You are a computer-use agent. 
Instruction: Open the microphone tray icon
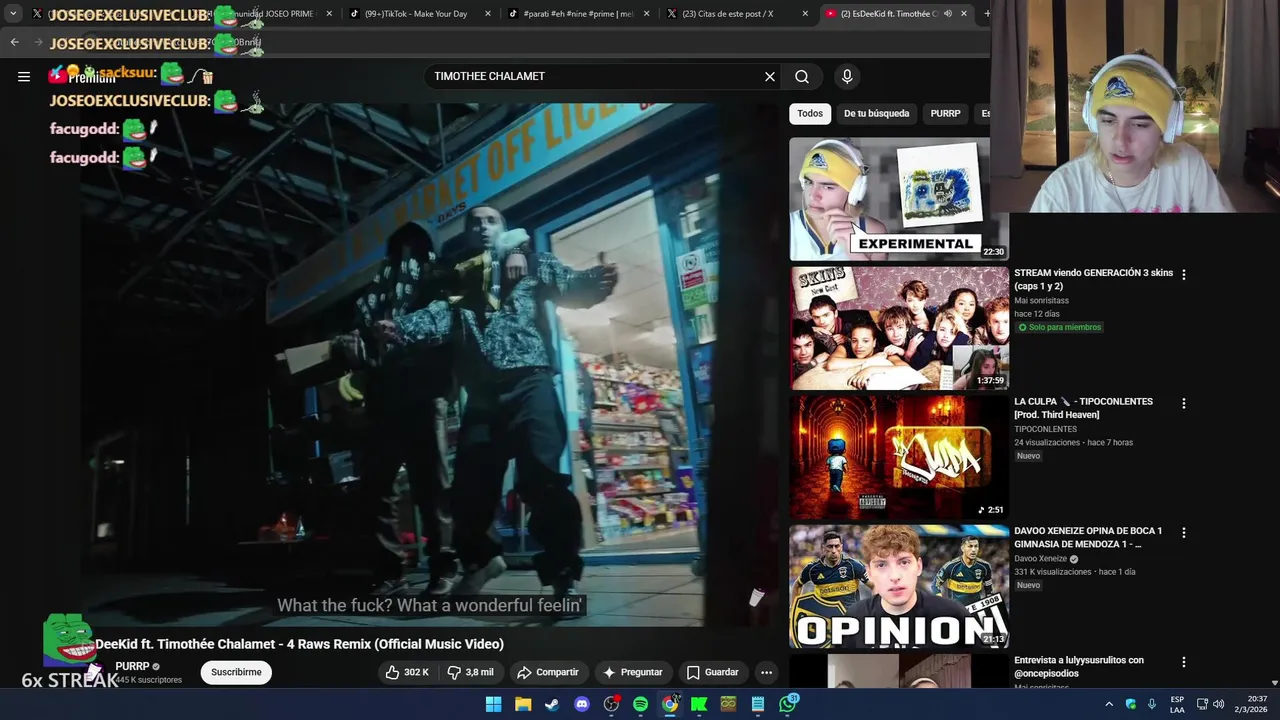1153,704
